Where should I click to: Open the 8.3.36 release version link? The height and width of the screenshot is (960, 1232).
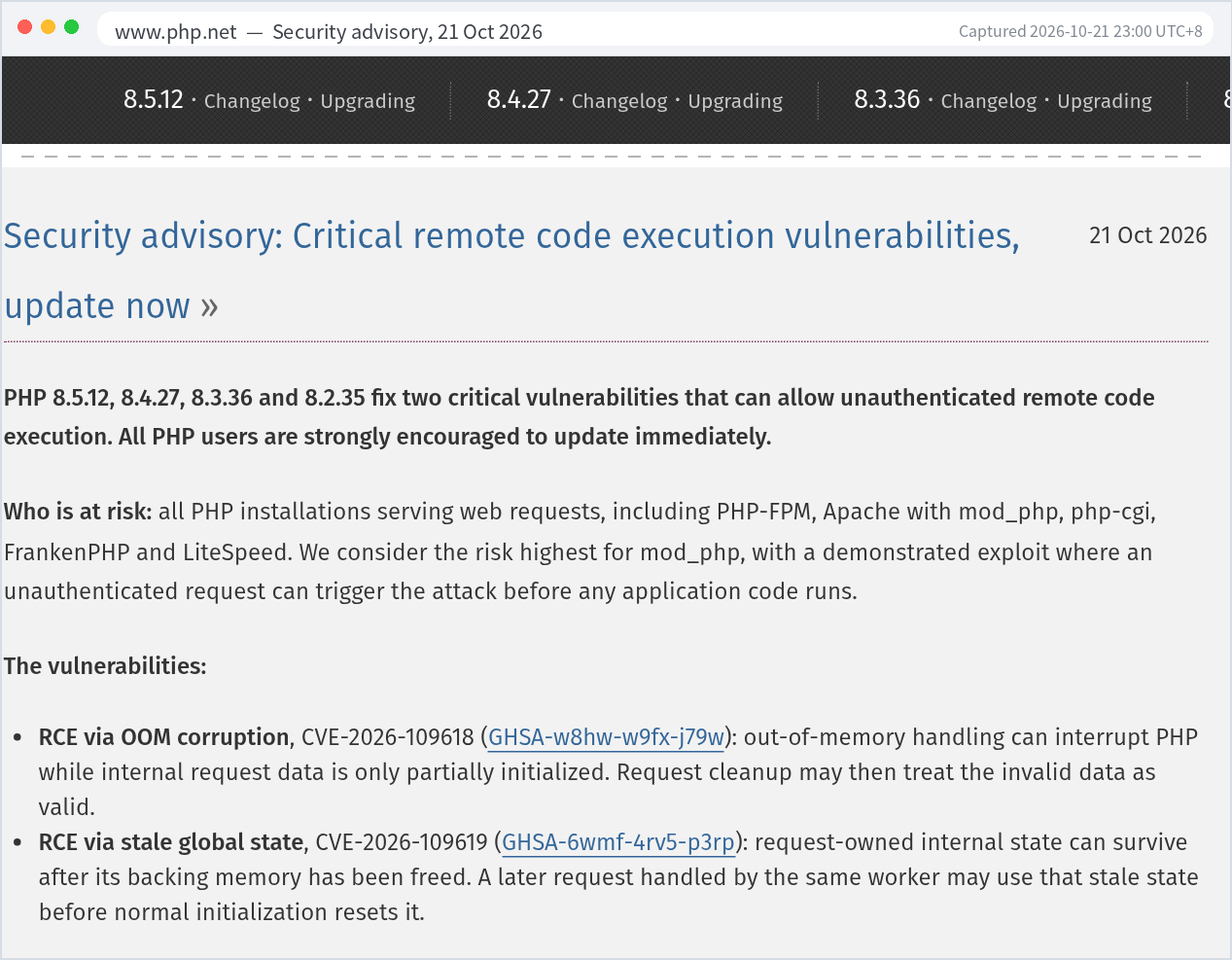coord(887,100)
